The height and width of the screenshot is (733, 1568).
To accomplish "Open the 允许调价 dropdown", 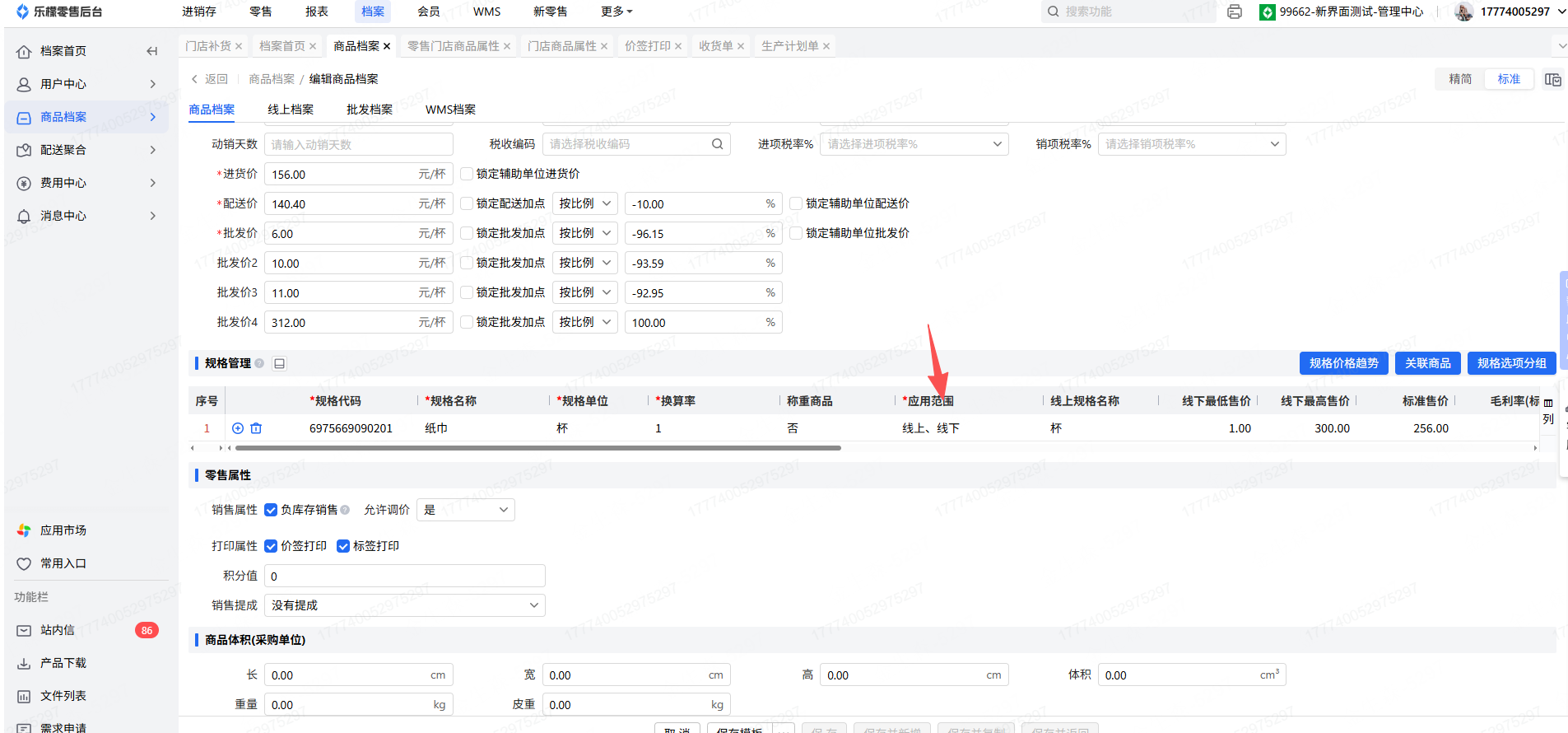I will pyautogui.click(x=466, y=510).
